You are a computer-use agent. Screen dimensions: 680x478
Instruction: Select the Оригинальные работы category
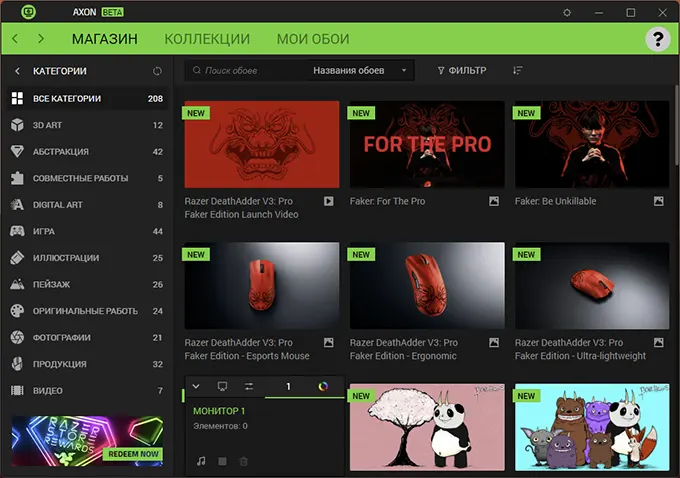tap(87, 311)
